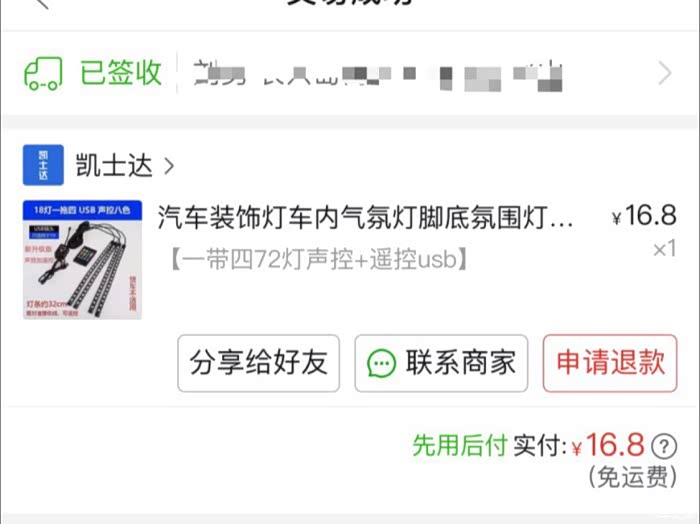Image resolution: width=700 pixels, height=524 pixels.
Task: View the LED light strip product thumbnail
Action: coord(82,260)
